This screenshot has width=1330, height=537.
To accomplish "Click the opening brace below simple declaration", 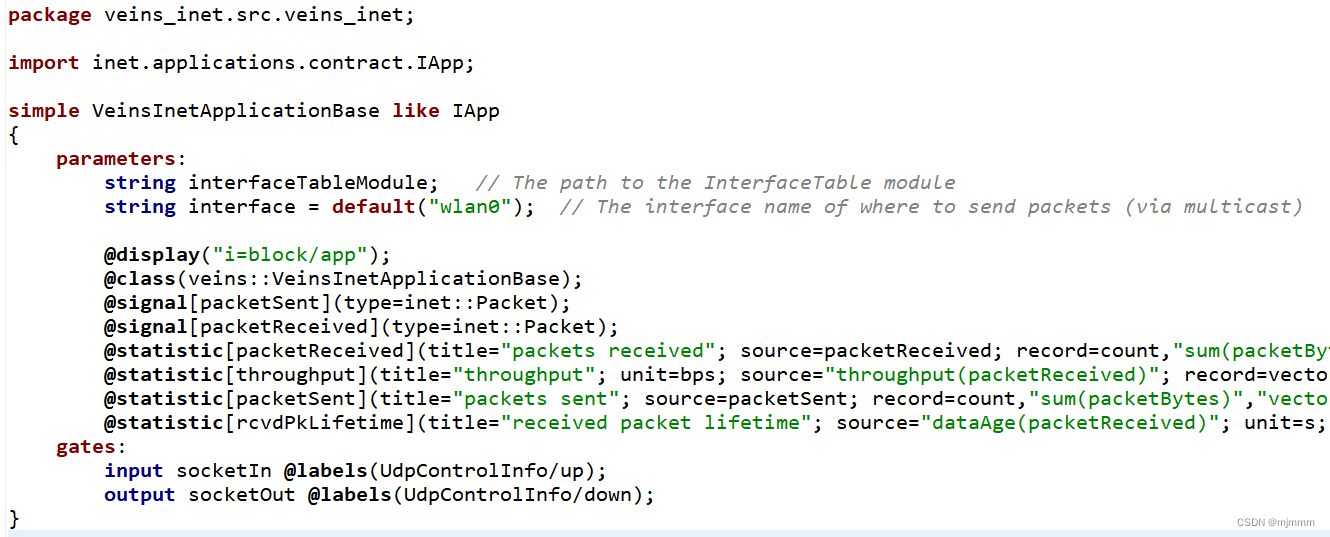I will pos(14,135).
